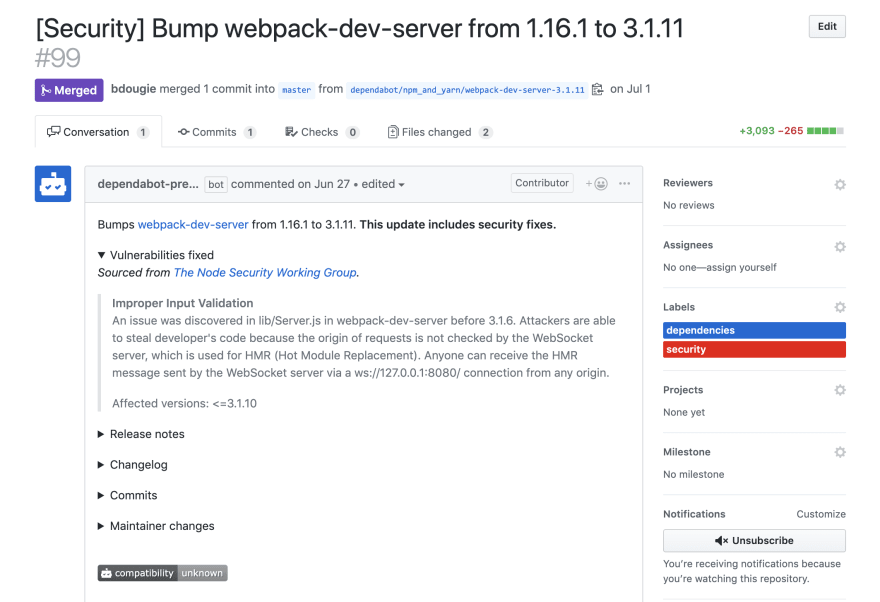Click the #99 pull request number
Image resolution: width=880 pixels, height=602 pixels.
(x=58, y=58)
